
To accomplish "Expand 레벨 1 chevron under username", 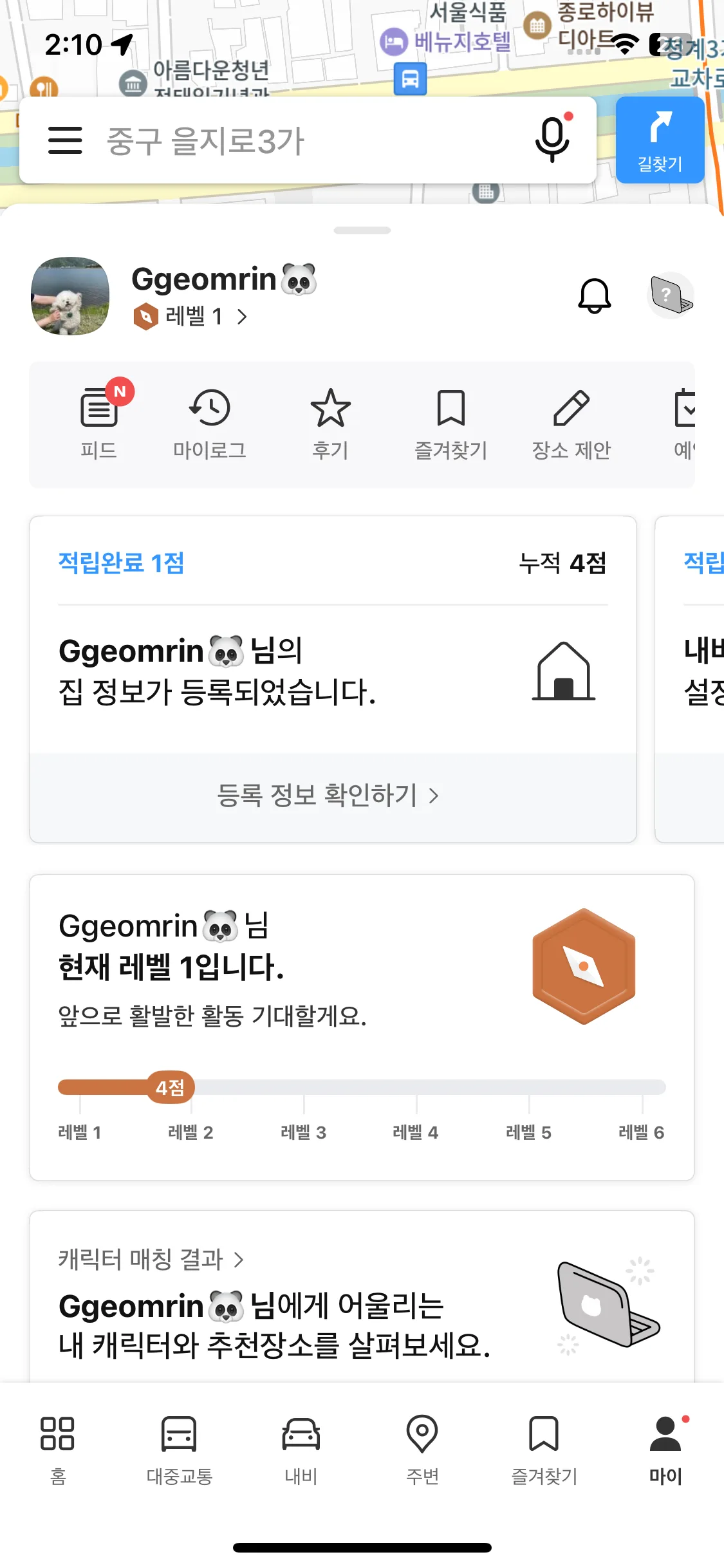I will click(241, 317).
